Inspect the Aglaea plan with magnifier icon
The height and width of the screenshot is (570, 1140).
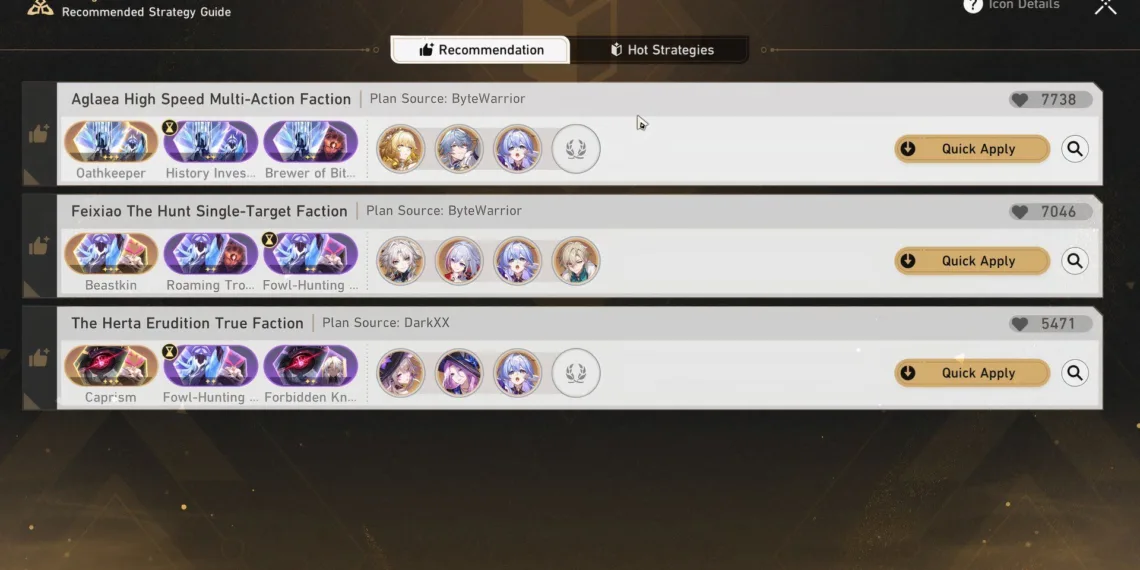(1075, 149)
